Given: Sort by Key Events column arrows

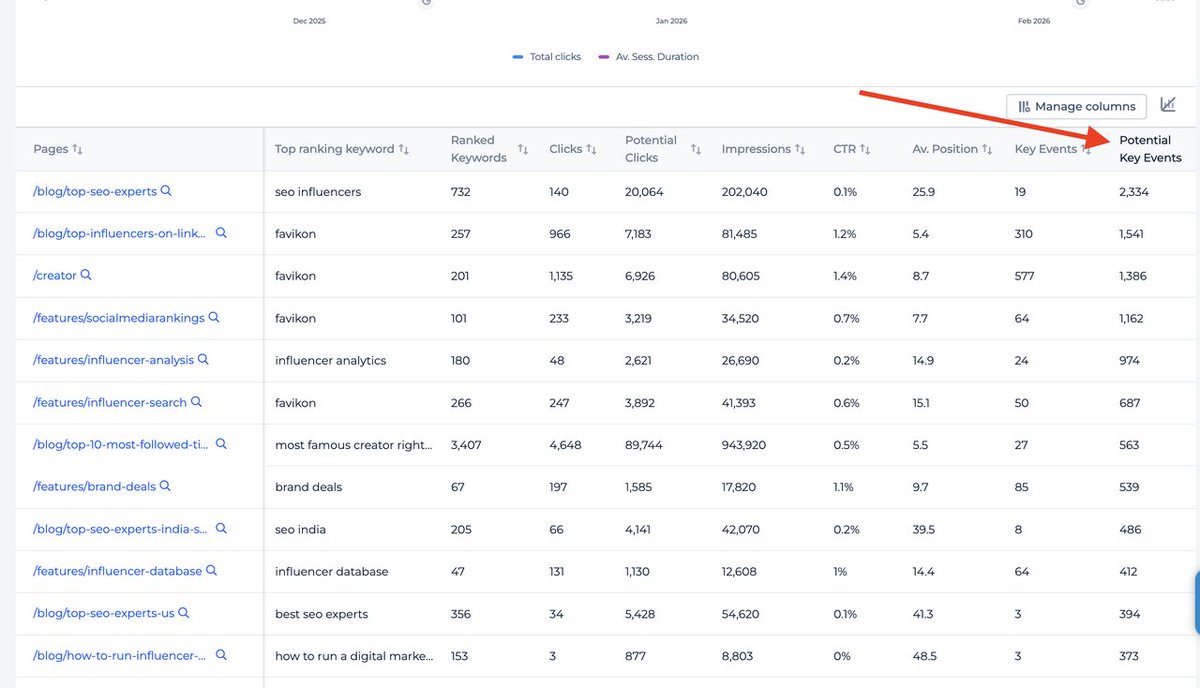Looking at the screenshot, I should pos(1086,149).
